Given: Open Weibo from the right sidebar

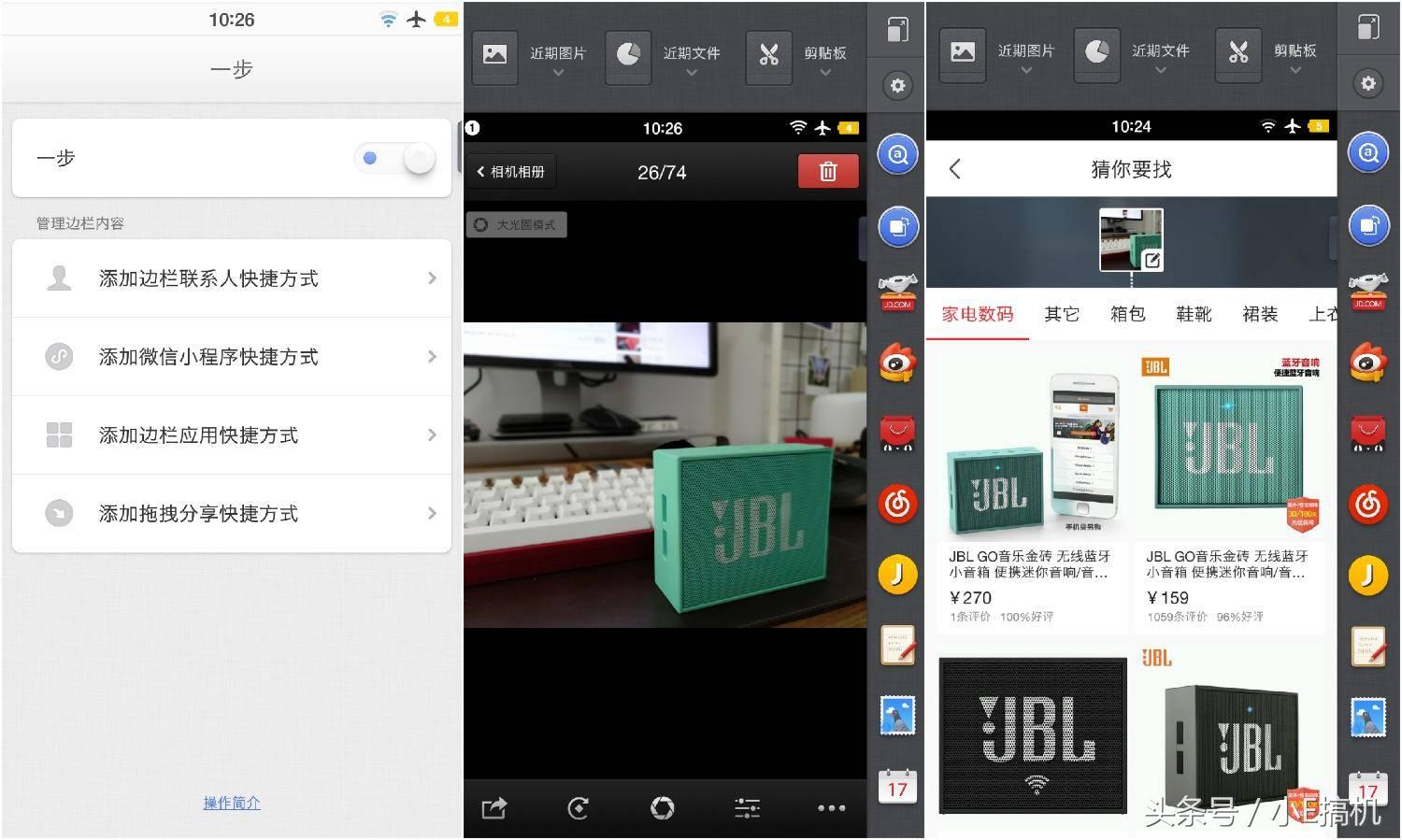Looking at the screenshot, I should [x=897, y=363].
